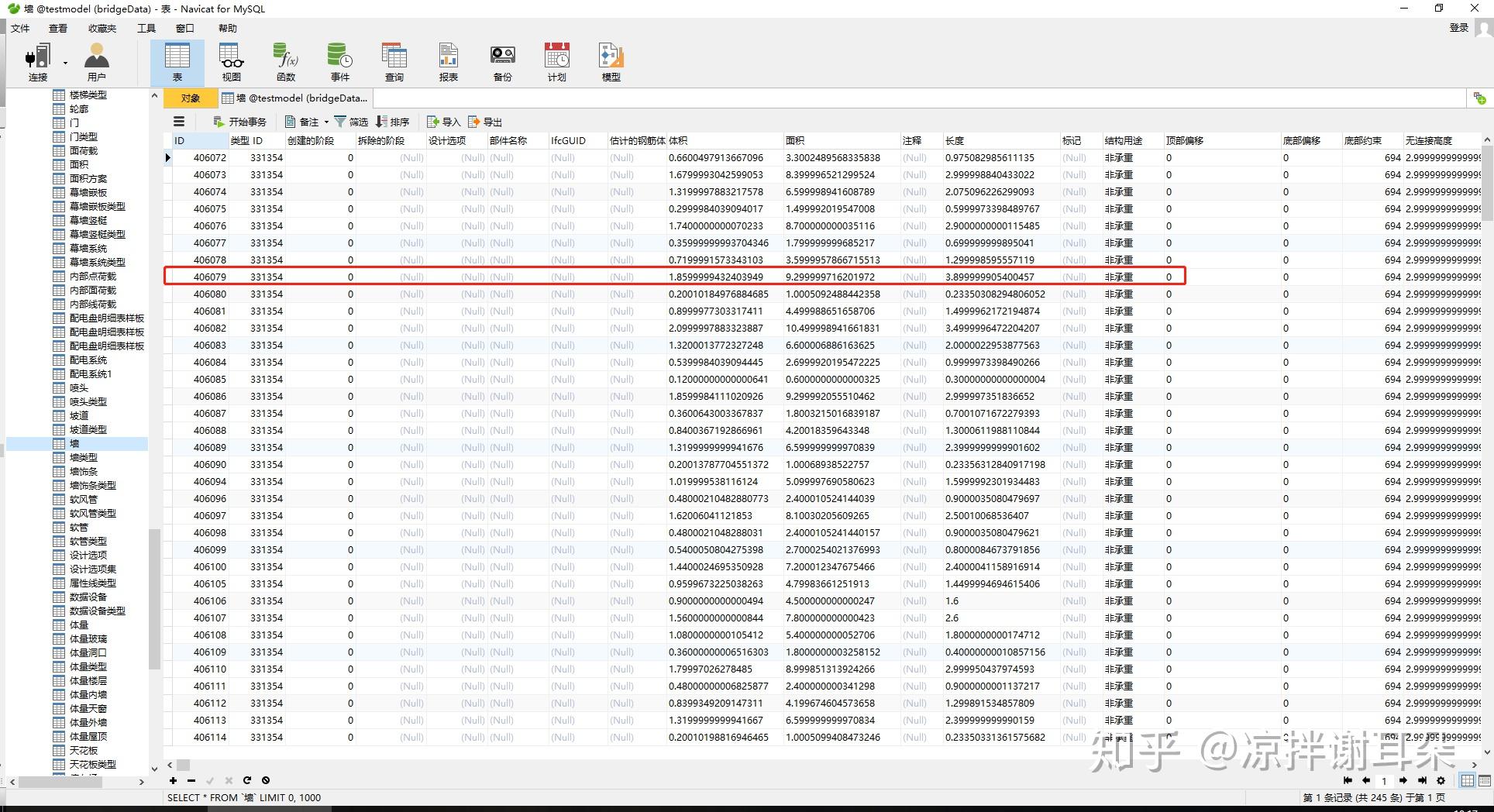The width and height of the screenshot is (1494, 812).
Task: Select the 表 (Table) toolbar button
Action: coord(177,62)
